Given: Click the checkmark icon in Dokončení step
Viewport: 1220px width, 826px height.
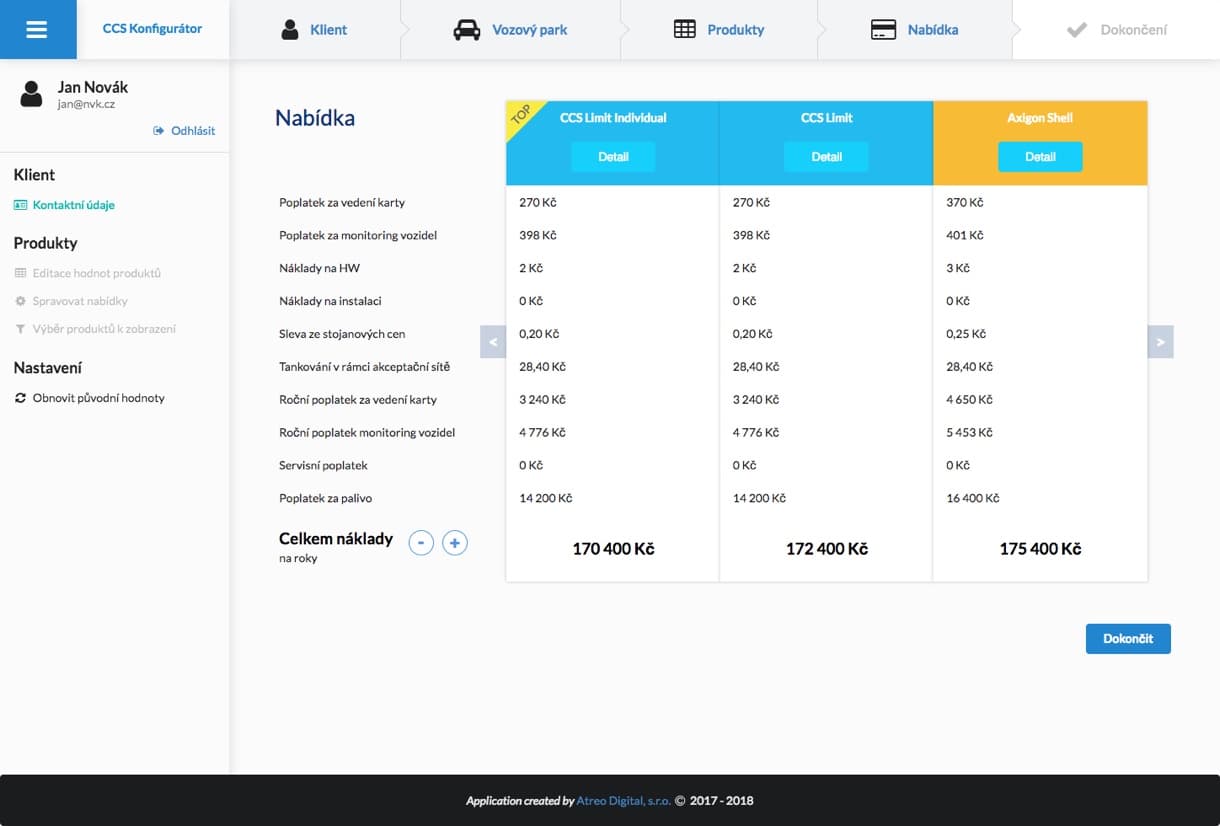Looking at the screenshot, I should (x=1077, y=30).
